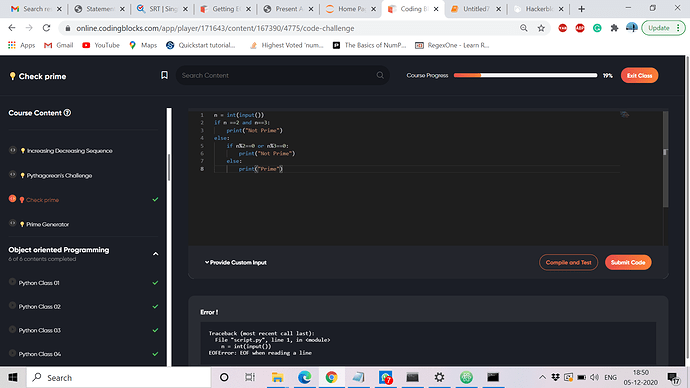
Task: Click the editor settings icon at top right
Action: [x=624, y=114]
